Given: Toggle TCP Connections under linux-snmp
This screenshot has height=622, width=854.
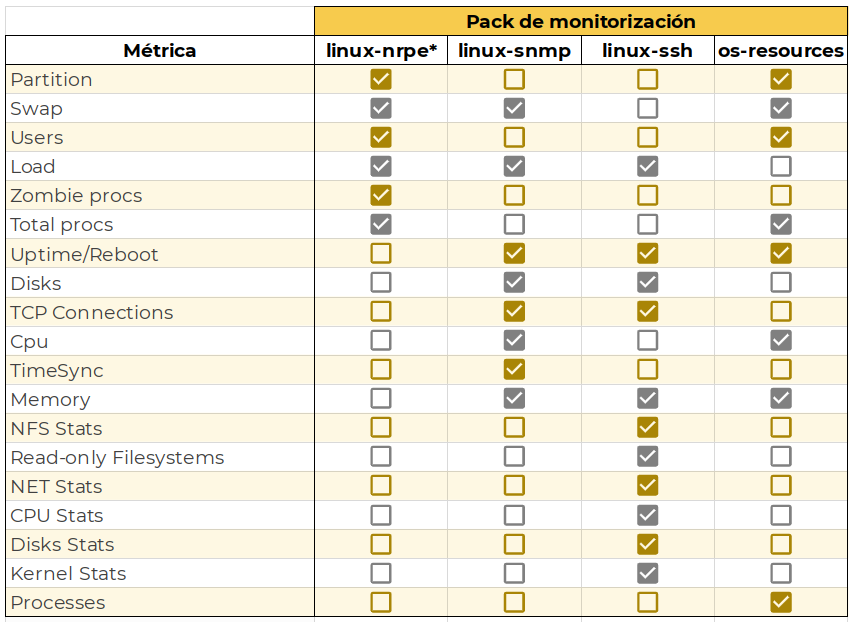Looking at the screenshot, I should [514, 312].
